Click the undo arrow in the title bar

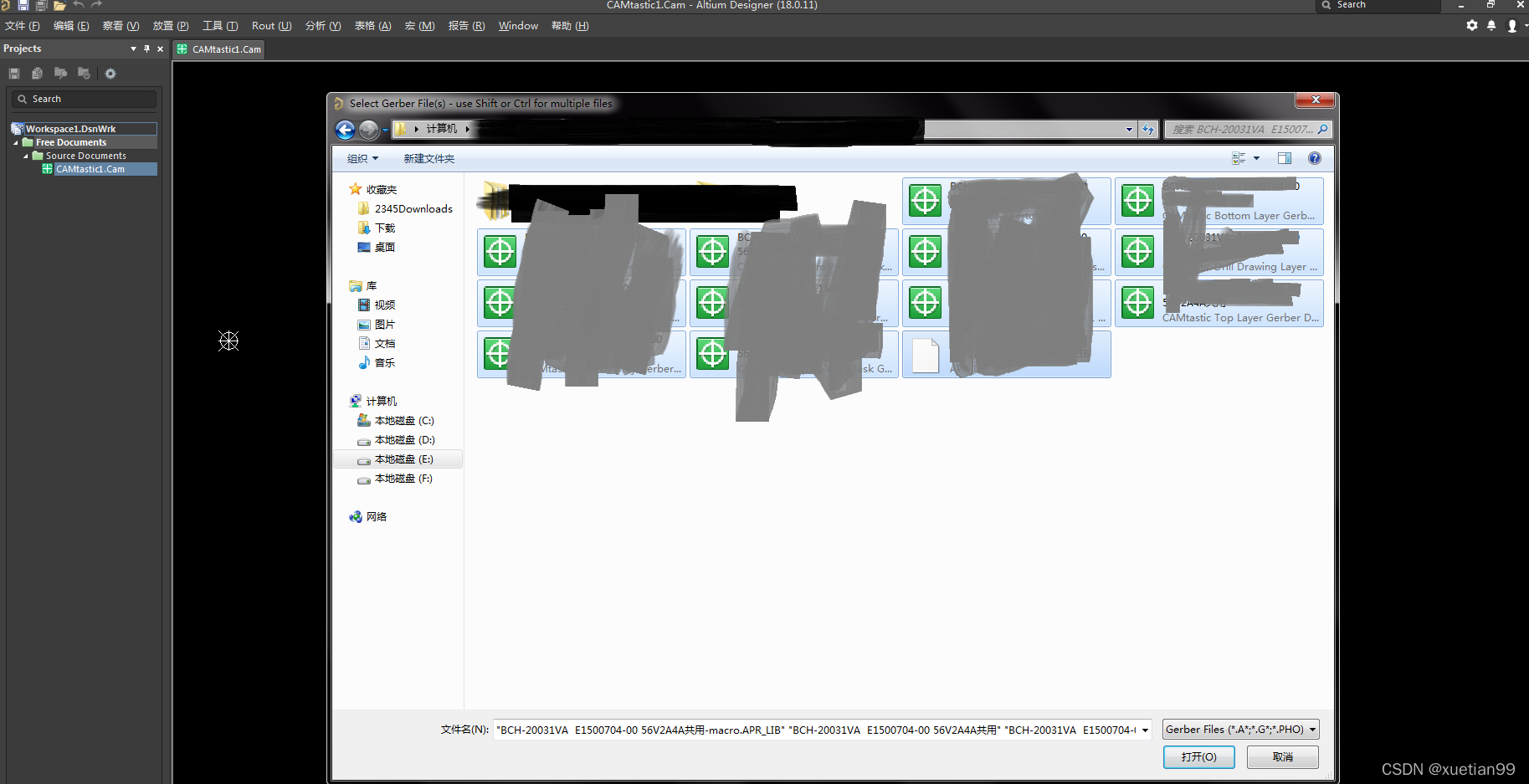click(79, 5)
